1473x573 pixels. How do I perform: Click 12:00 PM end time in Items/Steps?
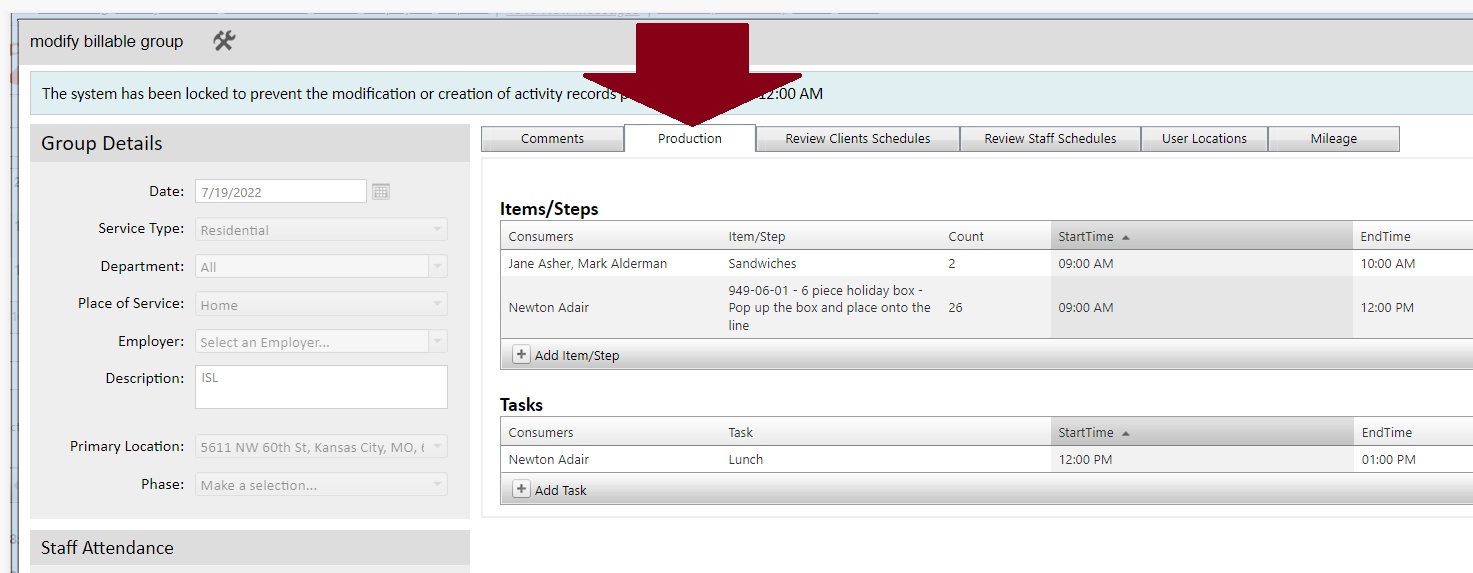pyautogui.click(x=1387, y=307)
